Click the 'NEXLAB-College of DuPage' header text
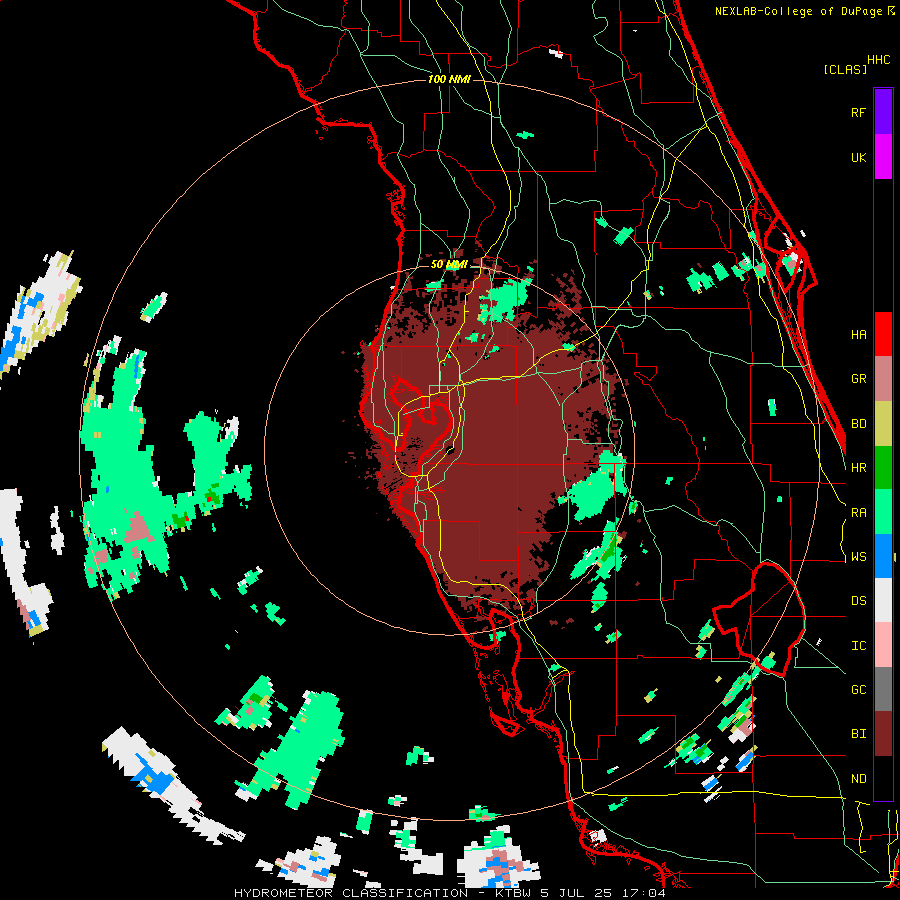This screenshot has height=900, width=900. coord(799,11)
